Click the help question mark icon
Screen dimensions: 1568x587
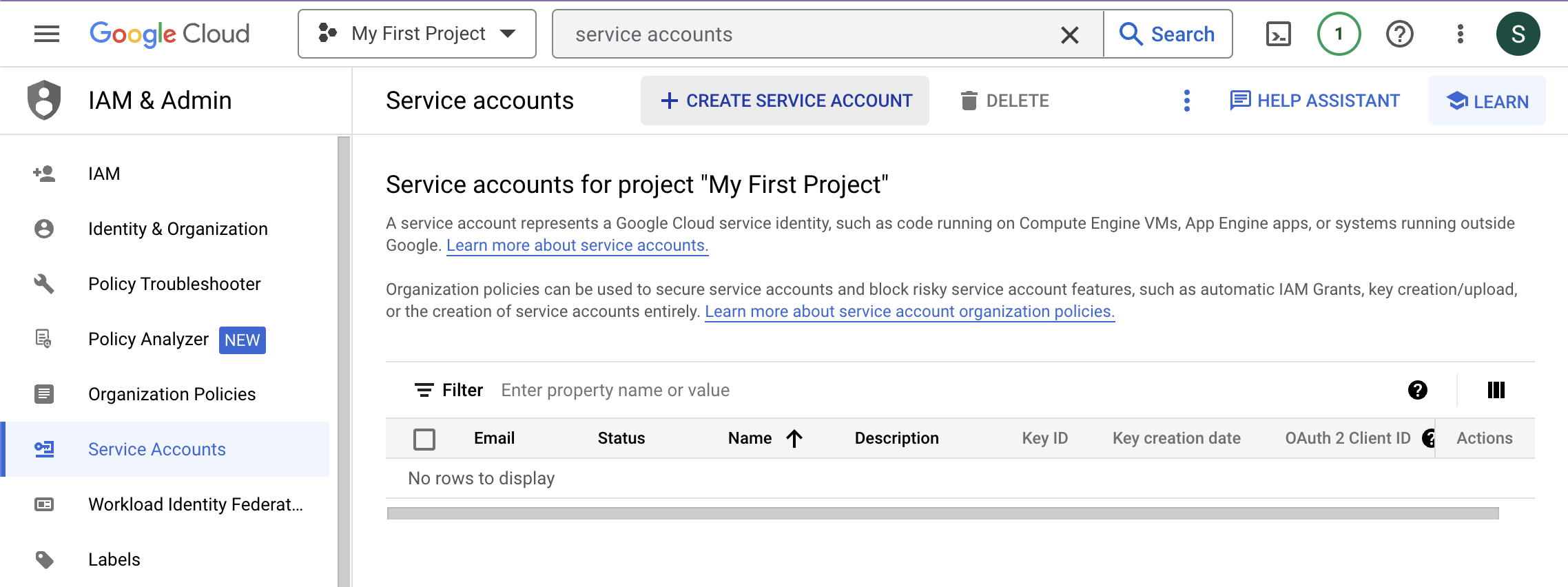pos(1399,34)
